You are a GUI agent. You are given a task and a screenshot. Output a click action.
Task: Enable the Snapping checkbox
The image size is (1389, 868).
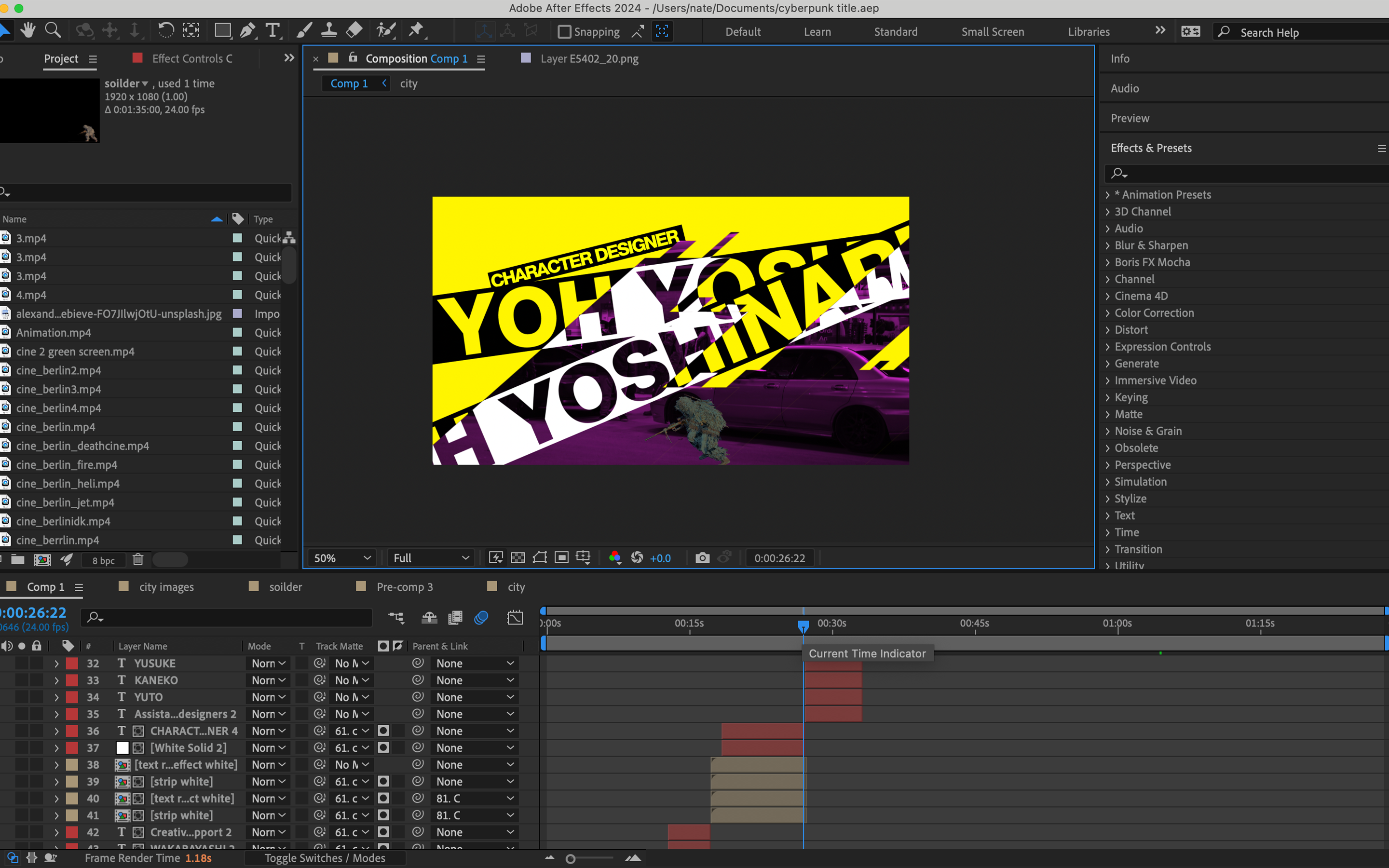point(564,32)
